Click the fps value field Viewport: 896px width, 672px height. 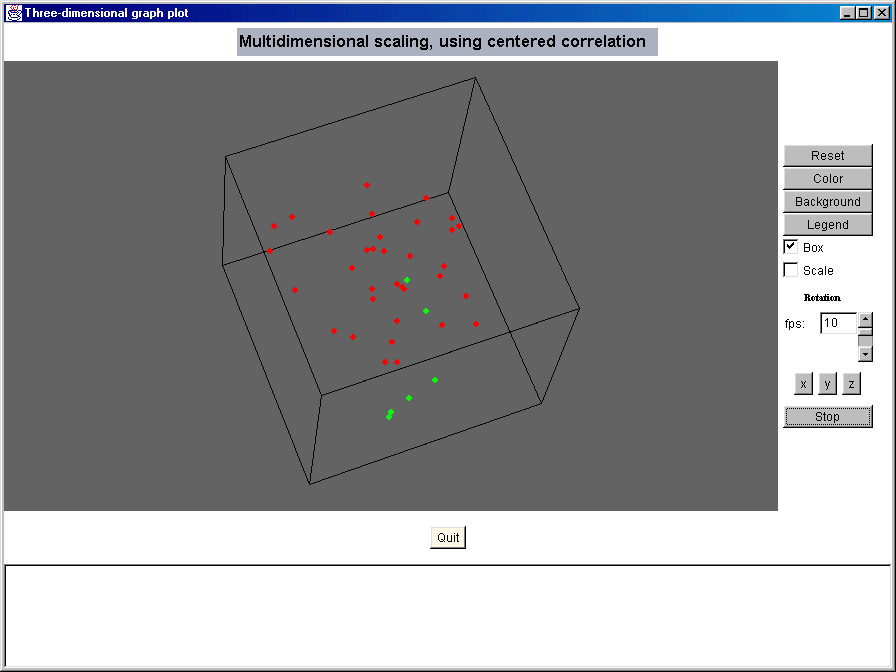838,323
